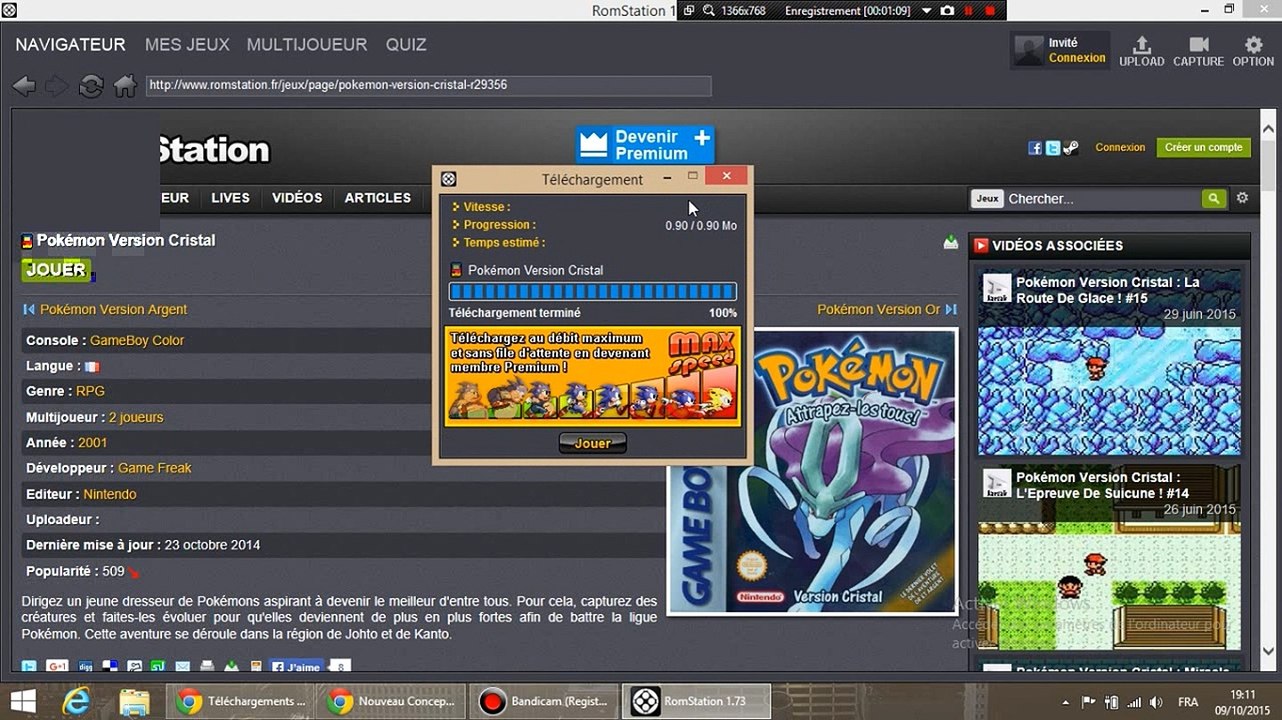Pause the recording in the Bandicam bar
This screenshot has height=720, width=1282.
968,10
